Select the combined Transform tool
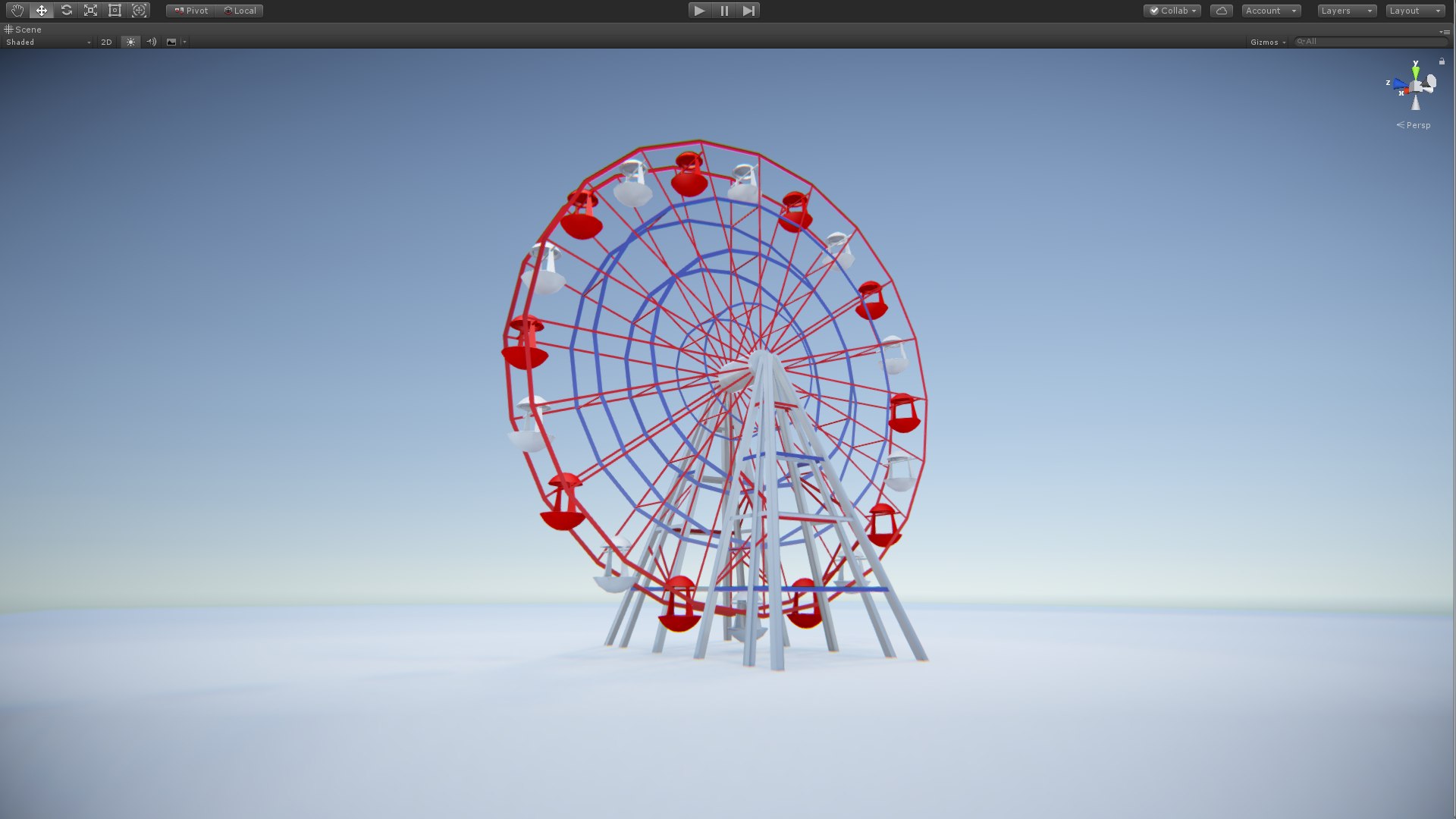Image resolution: width=1456 pixels, height=819 pixels. [139, 11]
